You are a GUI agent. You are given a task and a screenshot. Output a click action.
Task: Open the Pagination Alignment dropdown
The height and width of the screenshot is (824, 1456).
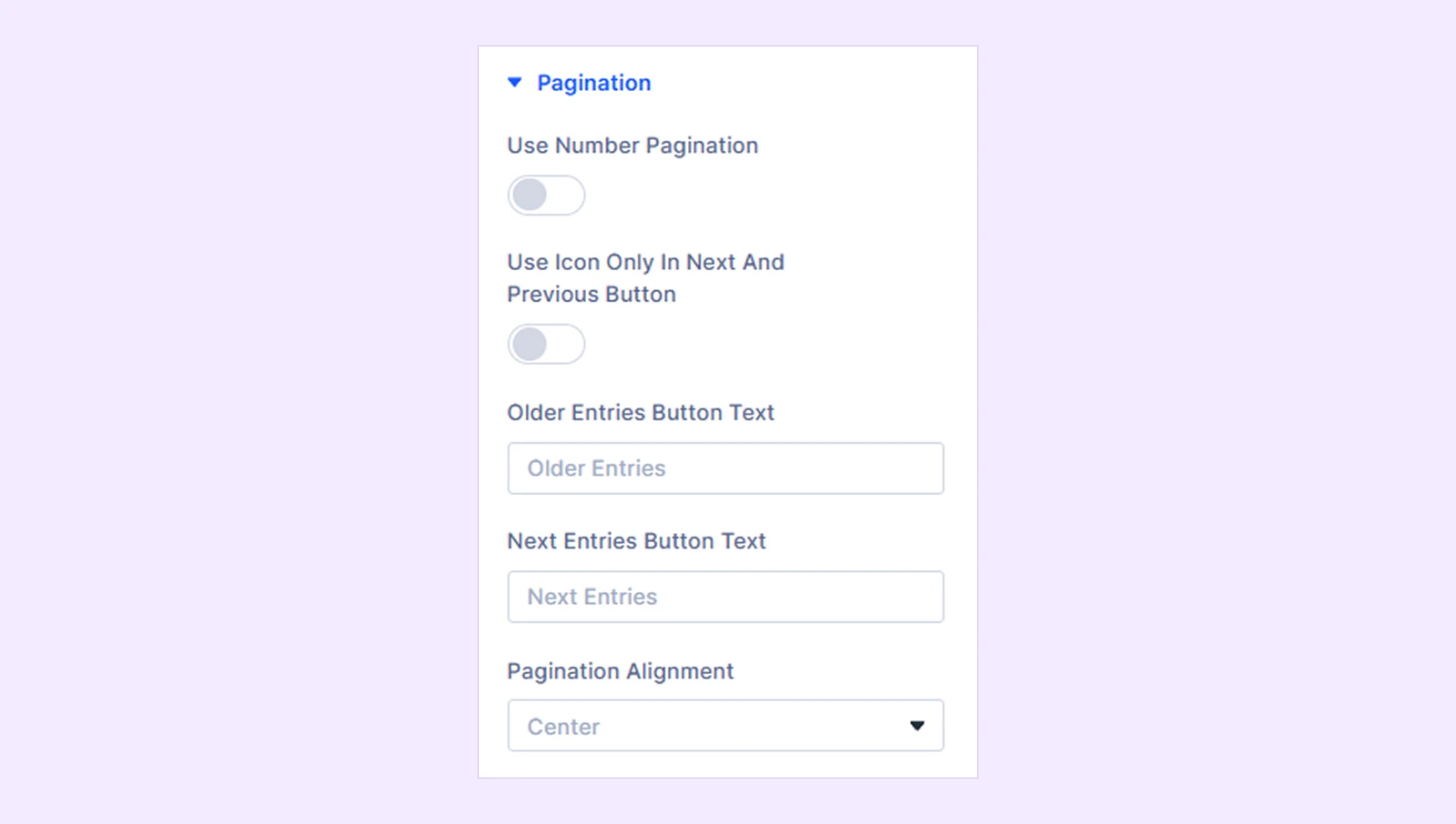click(725, 726)
